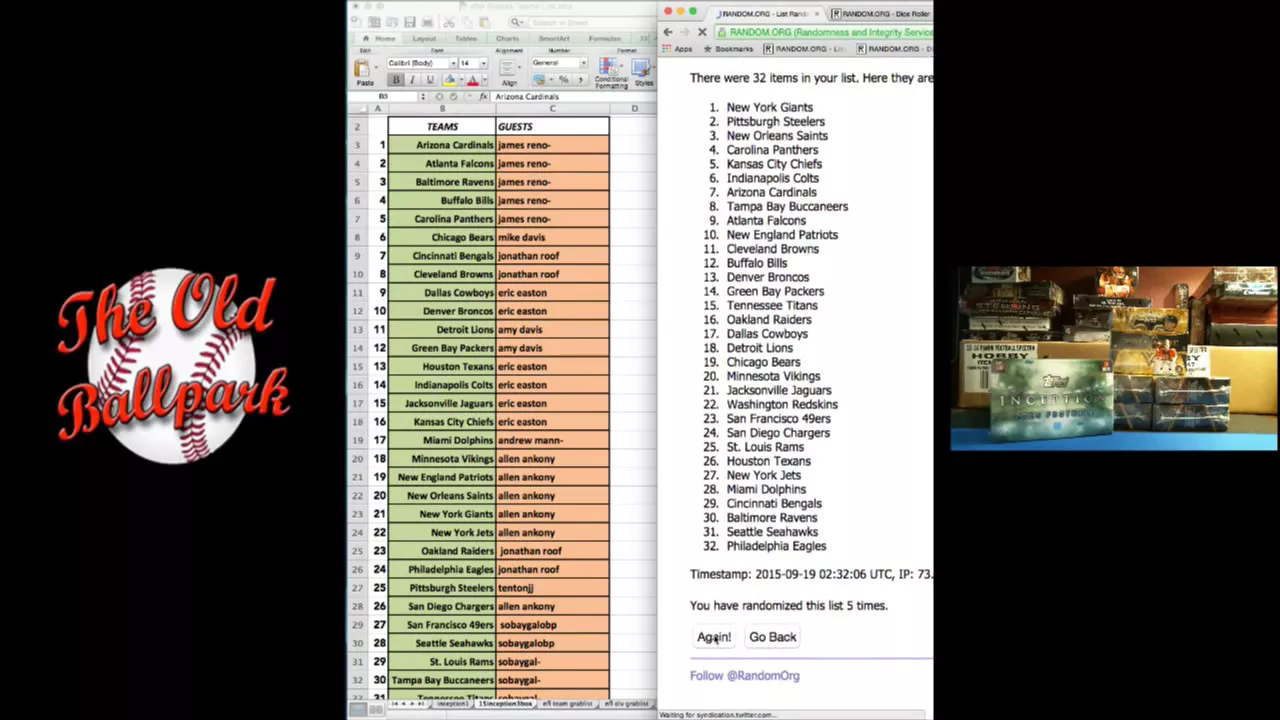Open the Apps bookmark shortcut
Screen dimensions: 1280x720
(x=678, y=49)
